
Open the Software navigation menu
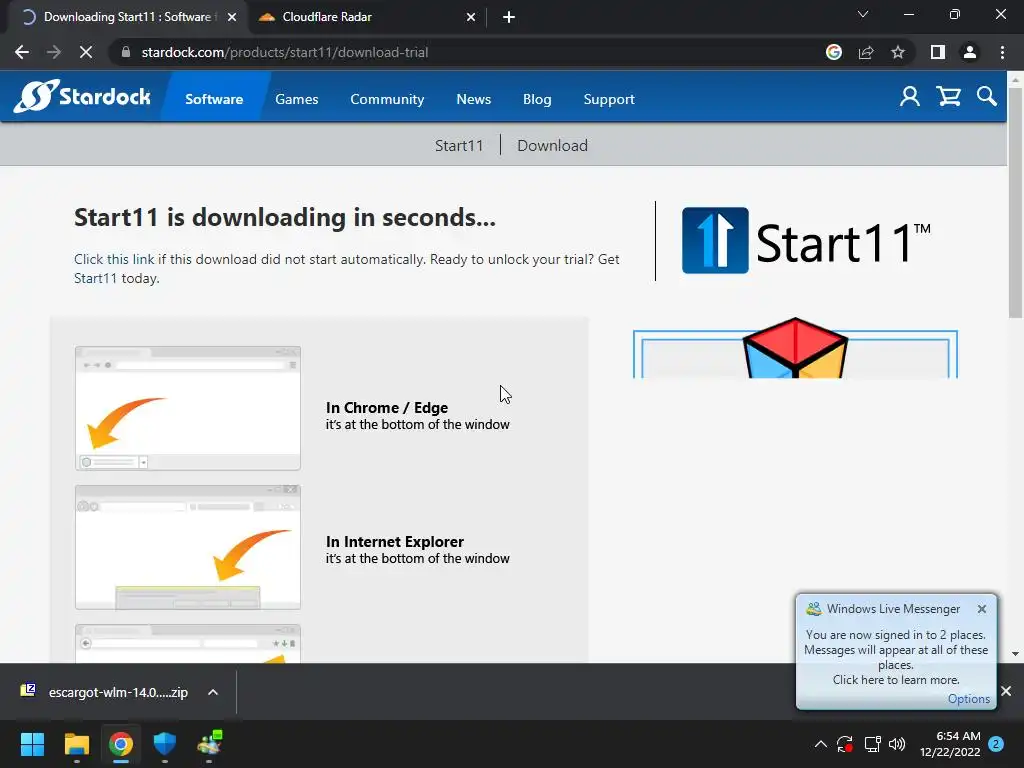point(214,99)
